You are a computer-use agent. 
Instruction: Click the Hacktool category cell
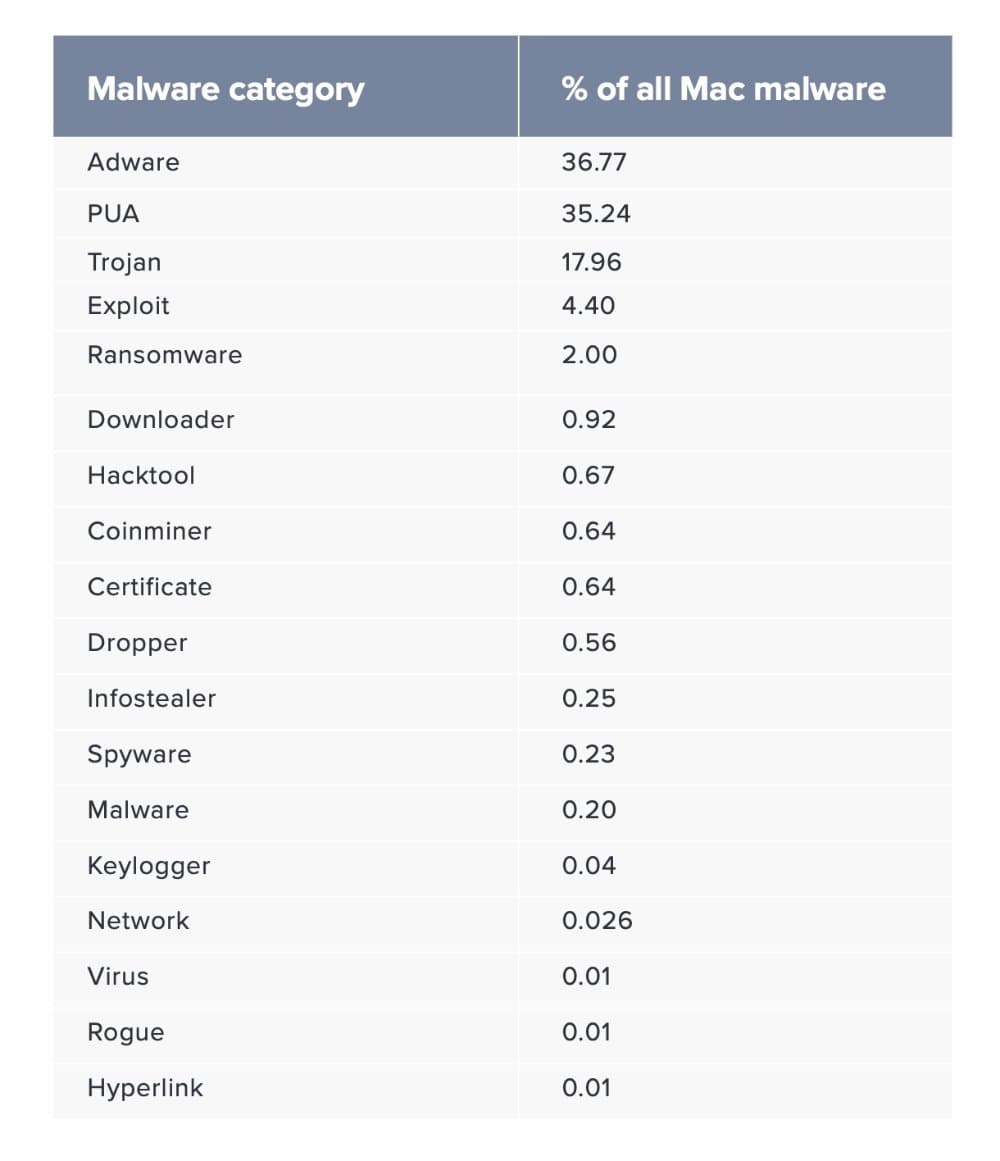click(x=141, y=475)
